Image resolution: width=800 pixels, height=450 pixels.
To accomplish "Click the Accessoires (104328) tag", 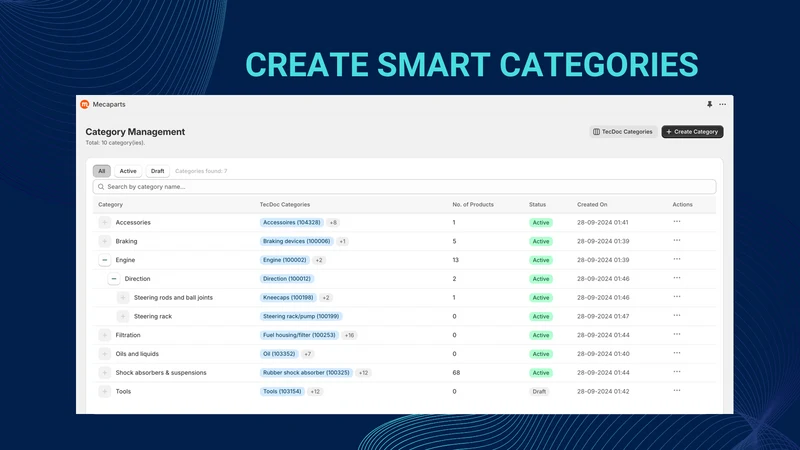I will [292, 222].
